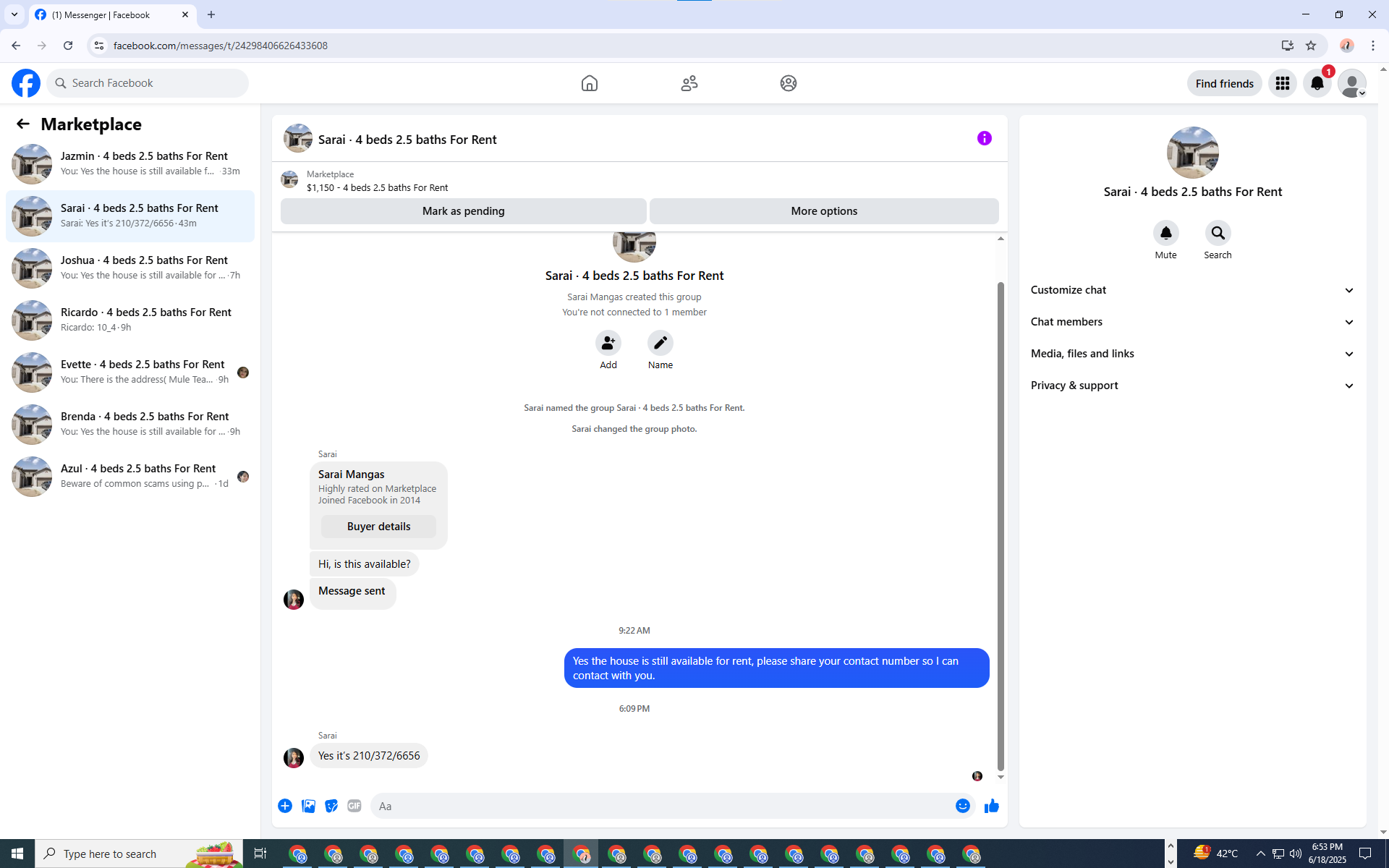Open the Joshua conversation
The width and height of the screenshot is (1389, 868).
pyautogui.click(x=130, y=268)
